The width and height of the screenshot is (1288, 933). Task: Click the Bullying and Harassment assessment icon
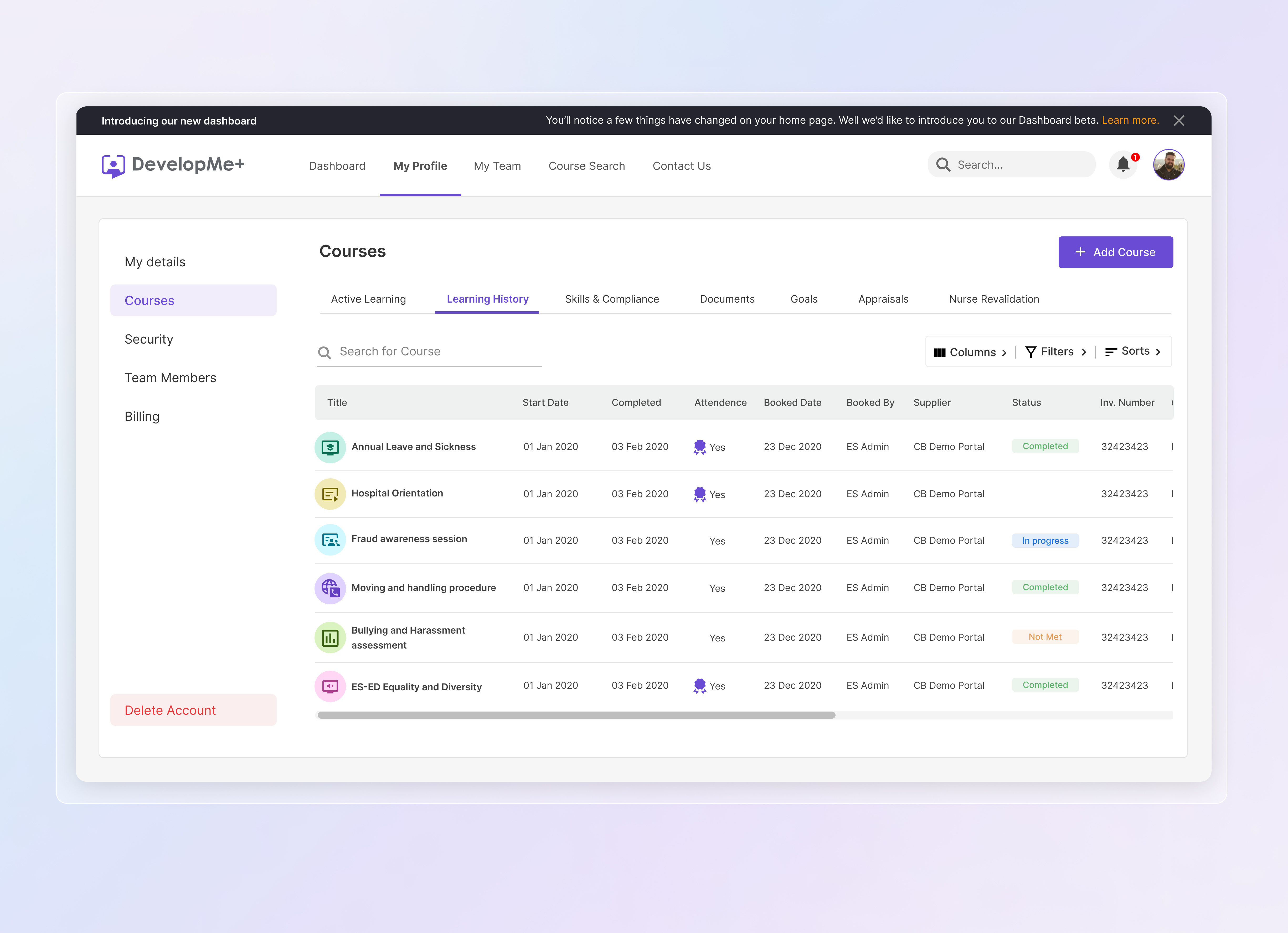330,637
